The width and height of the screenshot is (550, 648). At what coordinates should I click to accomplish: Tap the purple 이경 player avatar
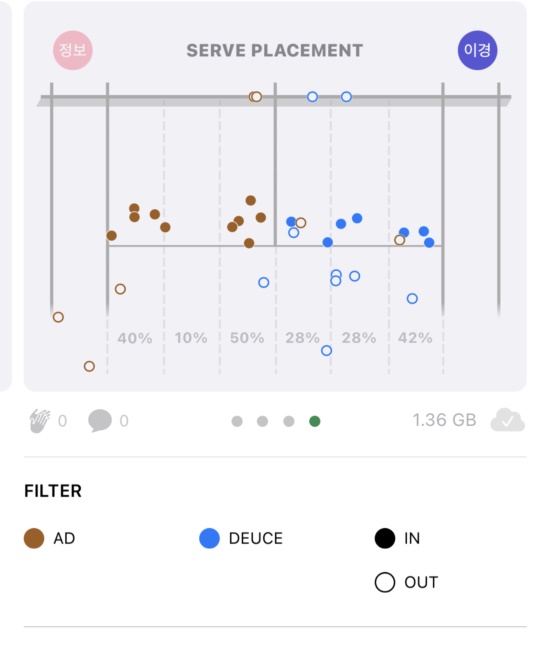coord(477,50)
